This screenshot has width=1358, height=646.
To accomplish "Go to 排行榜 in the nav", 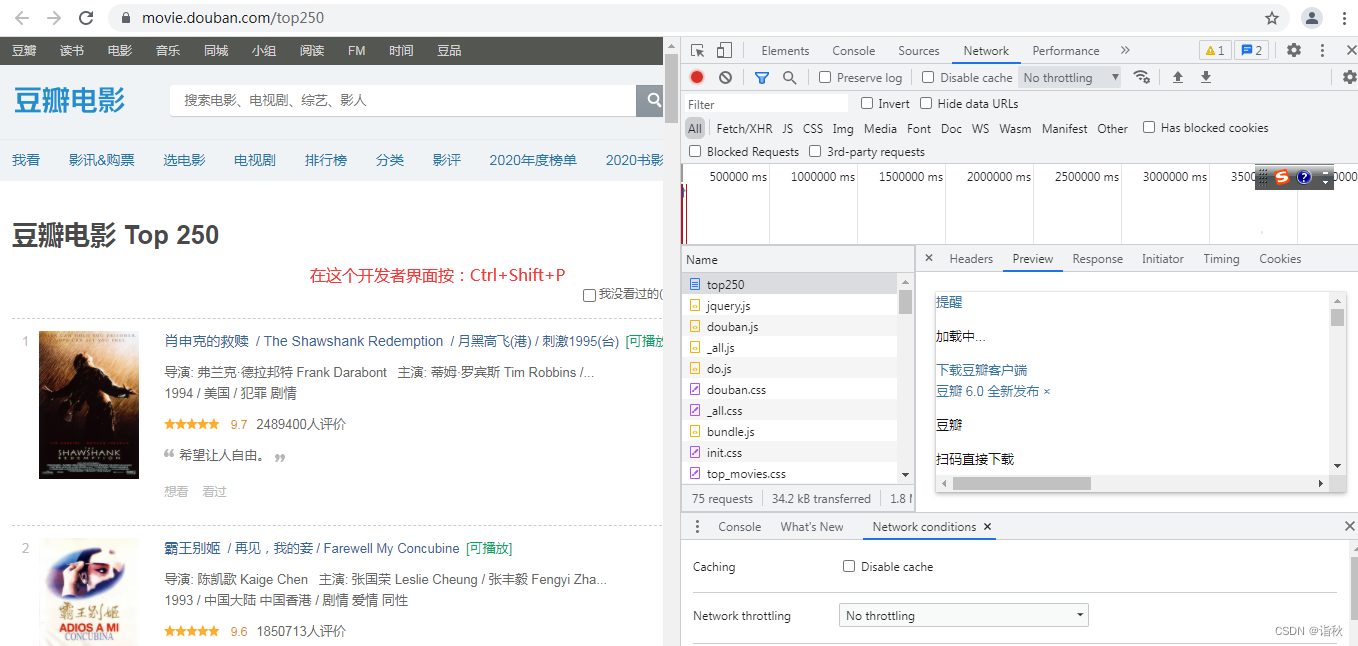I will [326, 160].
